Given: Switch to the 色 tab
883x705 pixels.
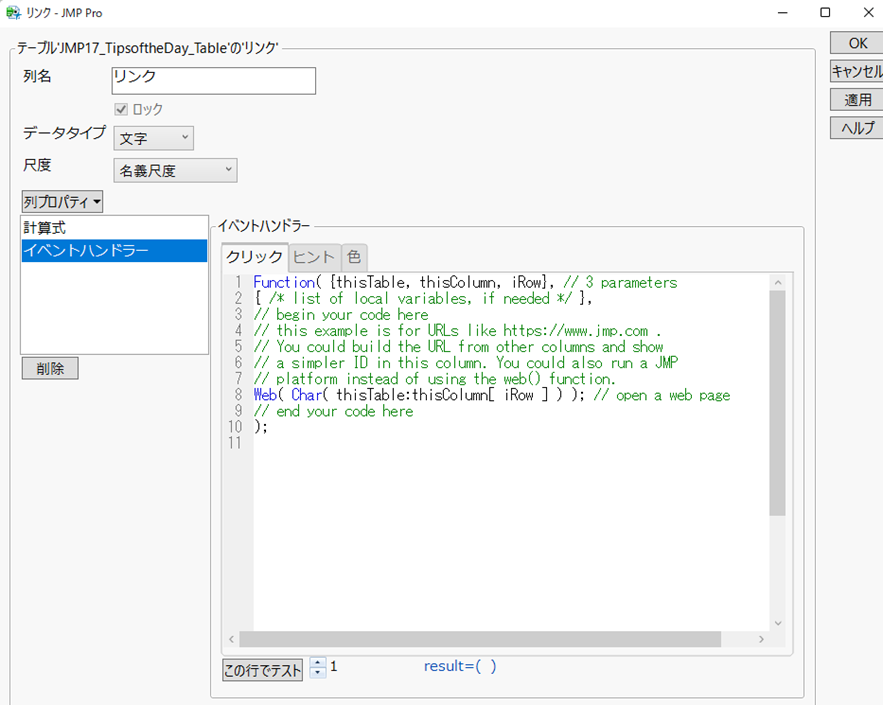Looking at the screenshot, I should coord(354,257).
